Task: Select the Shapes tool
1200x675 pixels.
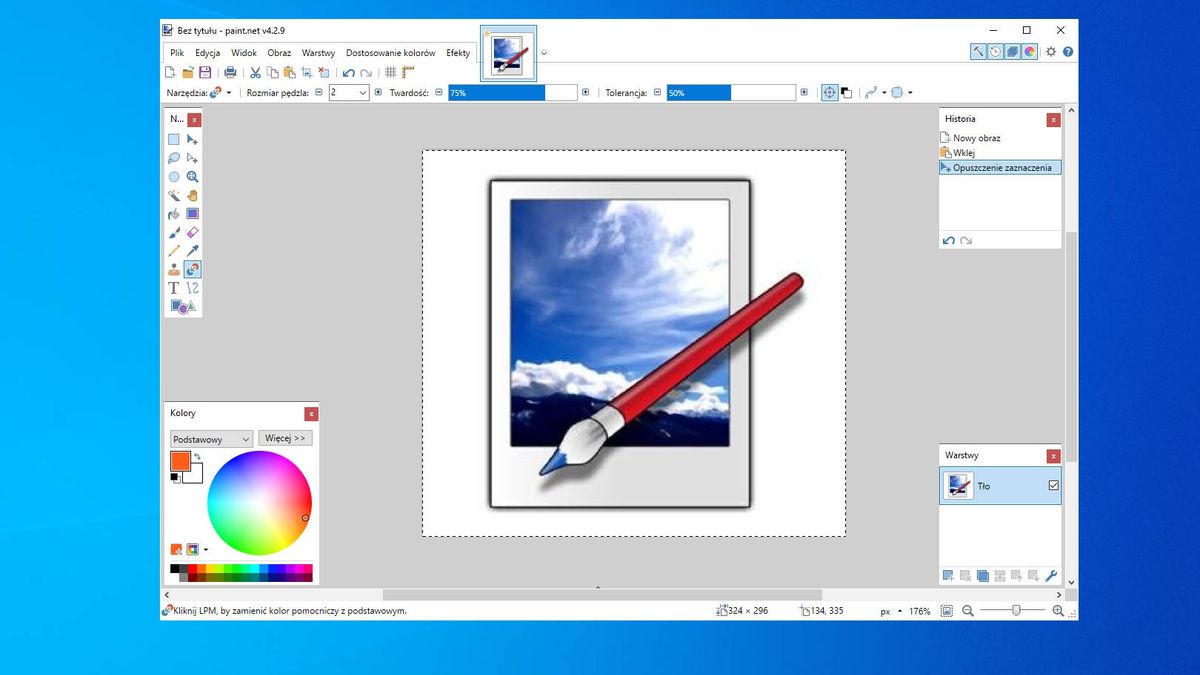Action: click(183, 306)
